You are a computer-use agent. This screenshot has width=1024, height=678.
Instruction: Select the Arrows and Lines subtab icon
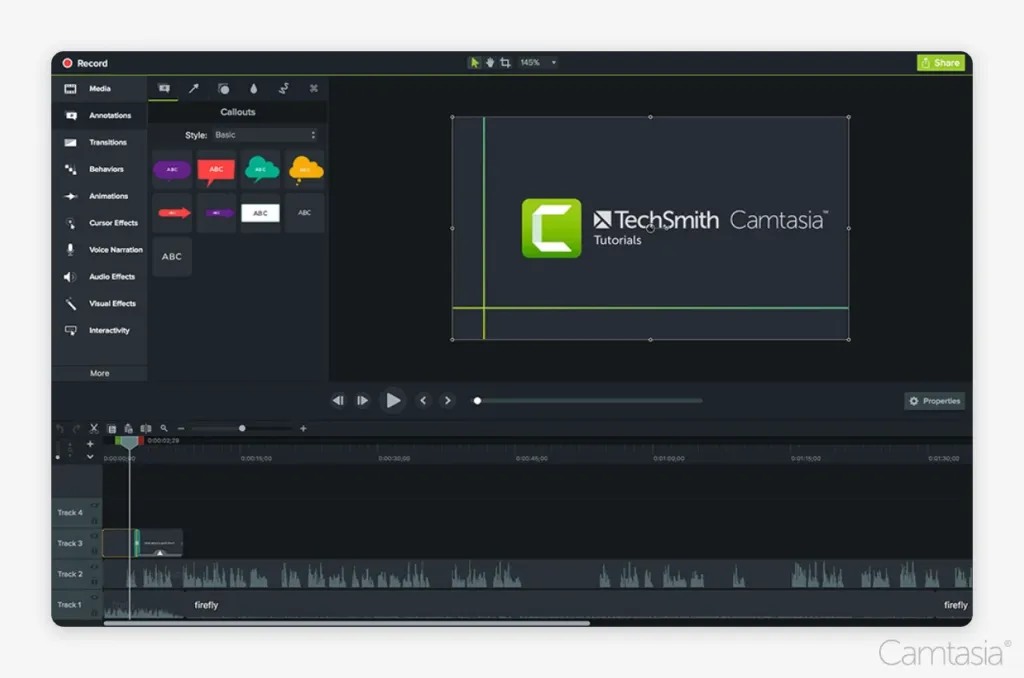[x=194, y=88]
